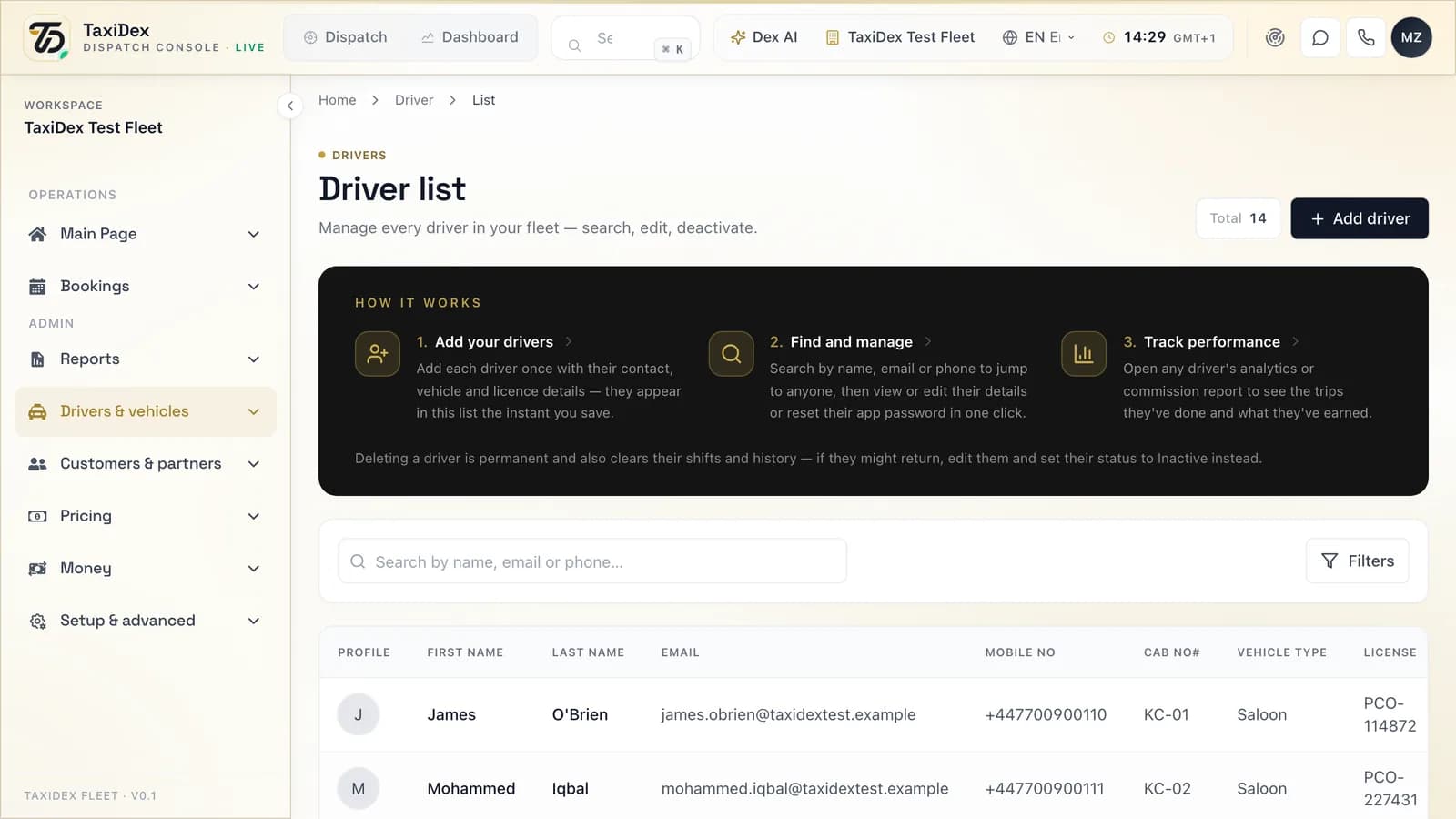The height and width of the screenshot is (819, 1456).
Task: Go to Home breadcrumb
Action: 337,100
